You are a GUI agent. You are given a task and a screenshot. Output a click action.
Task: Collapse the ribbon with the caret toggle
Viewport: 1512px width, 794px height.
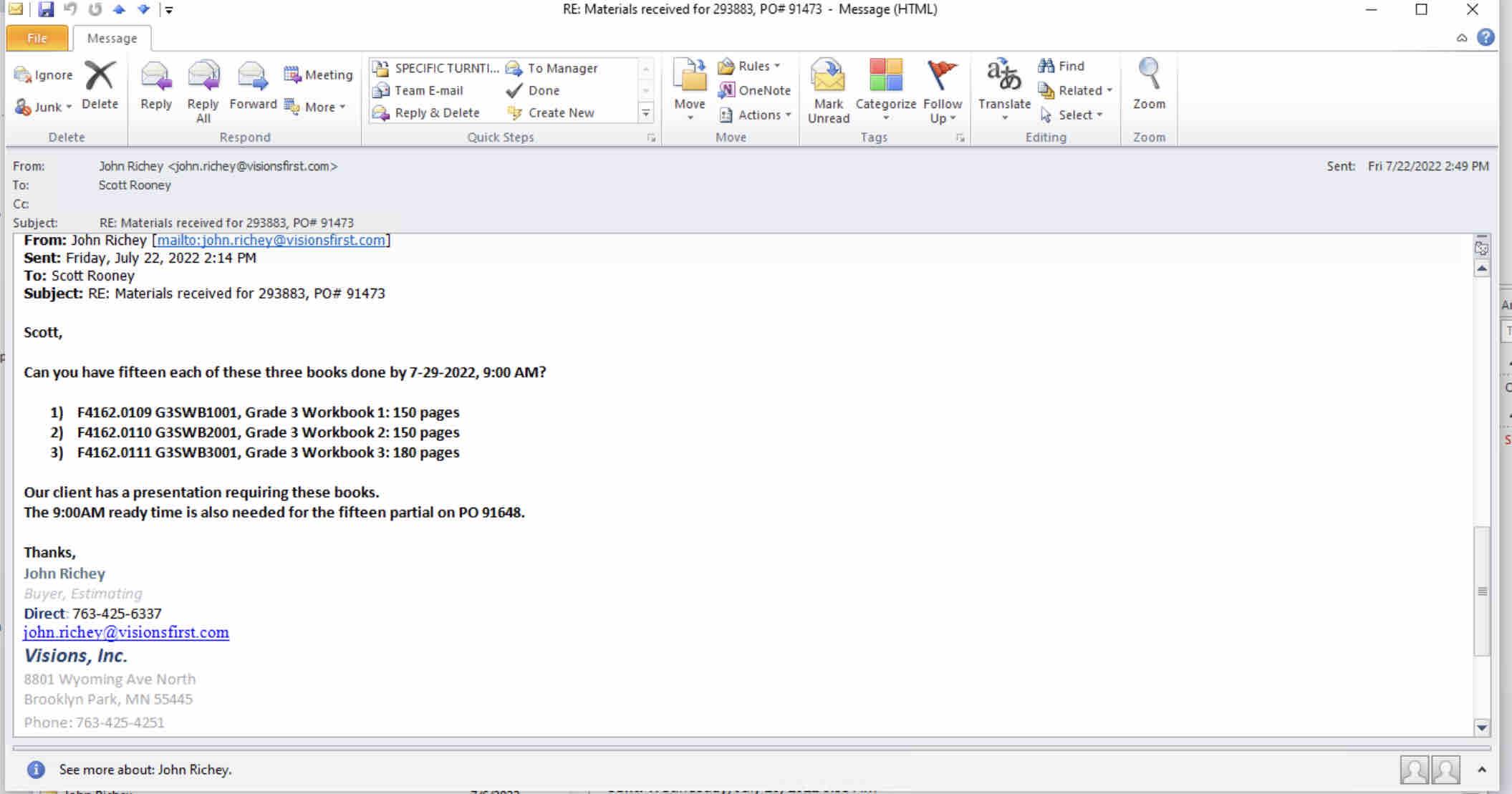click(x=1461, y=38)
